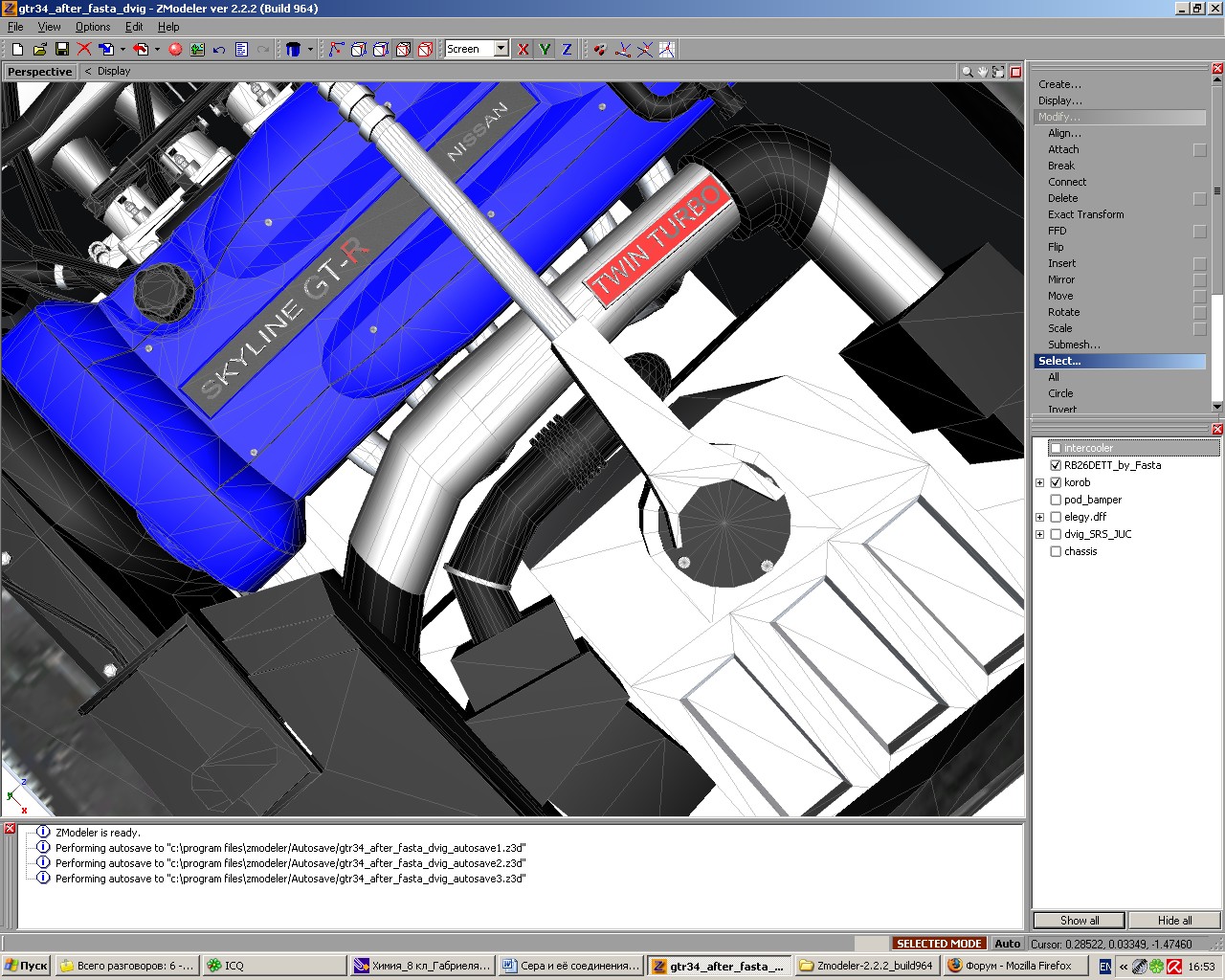Save the project with the floppy disk icon
Screen dimensions: 1225x980
click(62, 49)
